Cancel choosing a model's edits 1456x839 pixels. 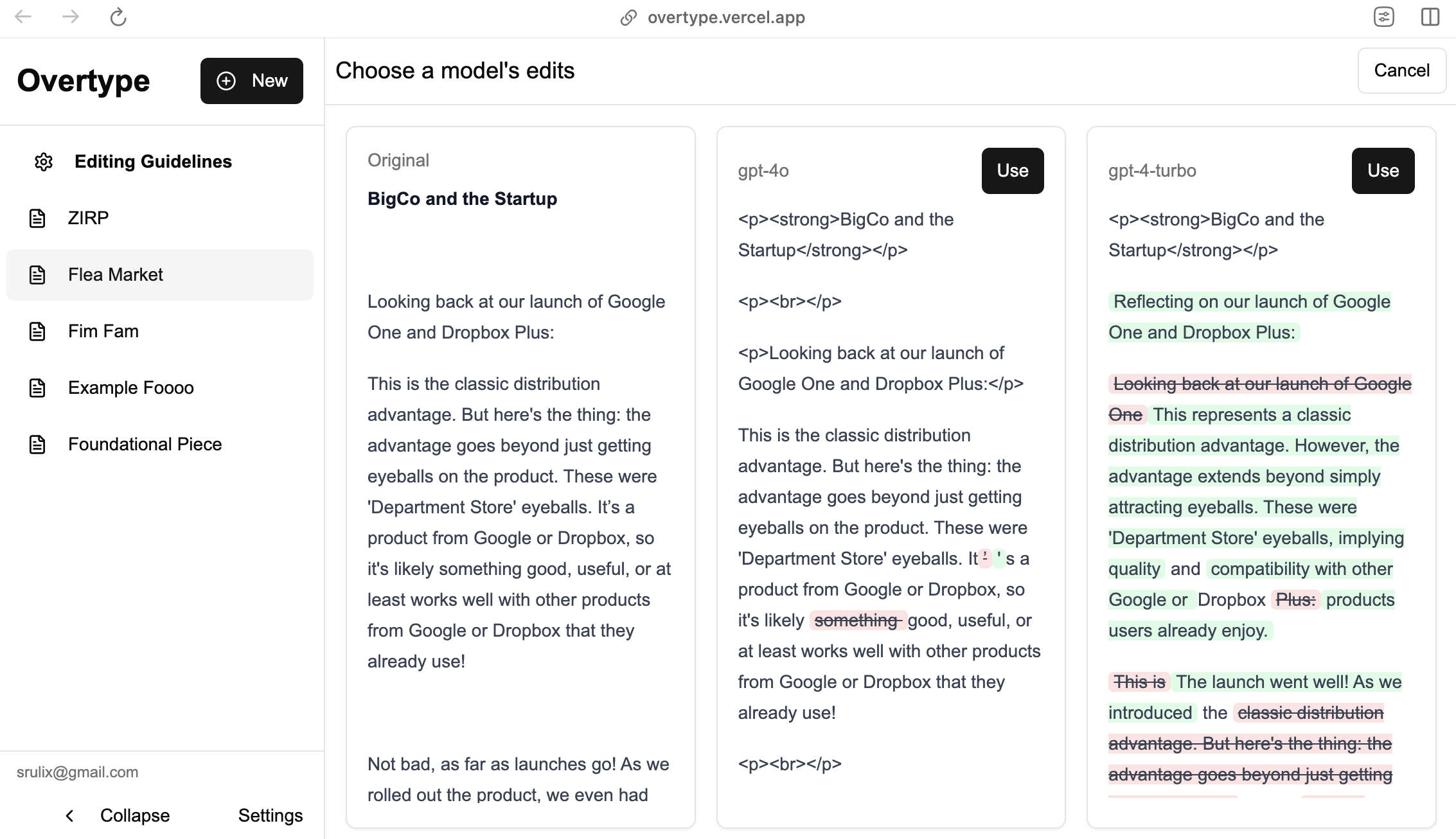[x=1401, y=71]
